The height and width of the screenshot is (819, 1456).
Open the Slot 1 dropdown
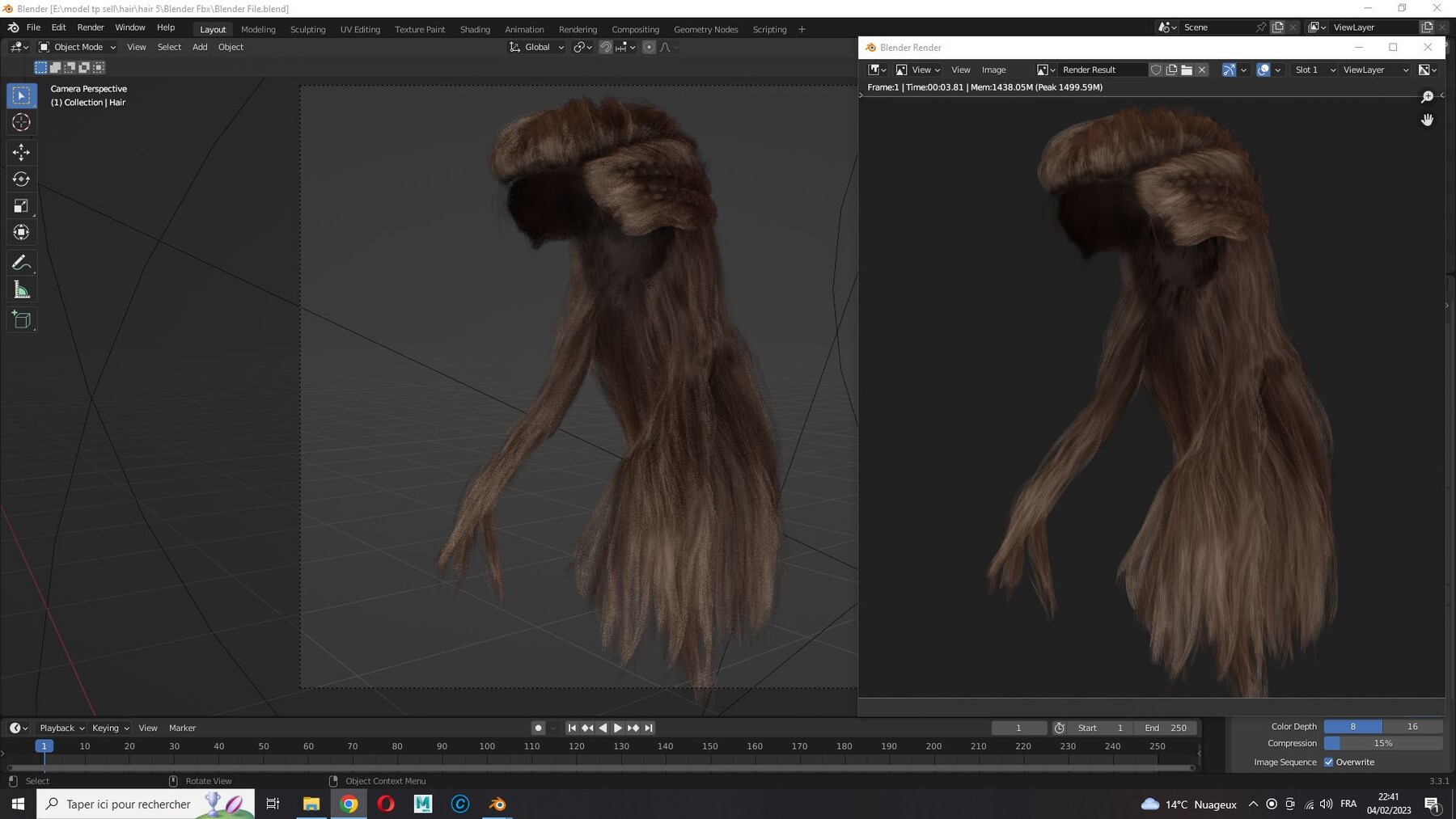(1314, 70)
